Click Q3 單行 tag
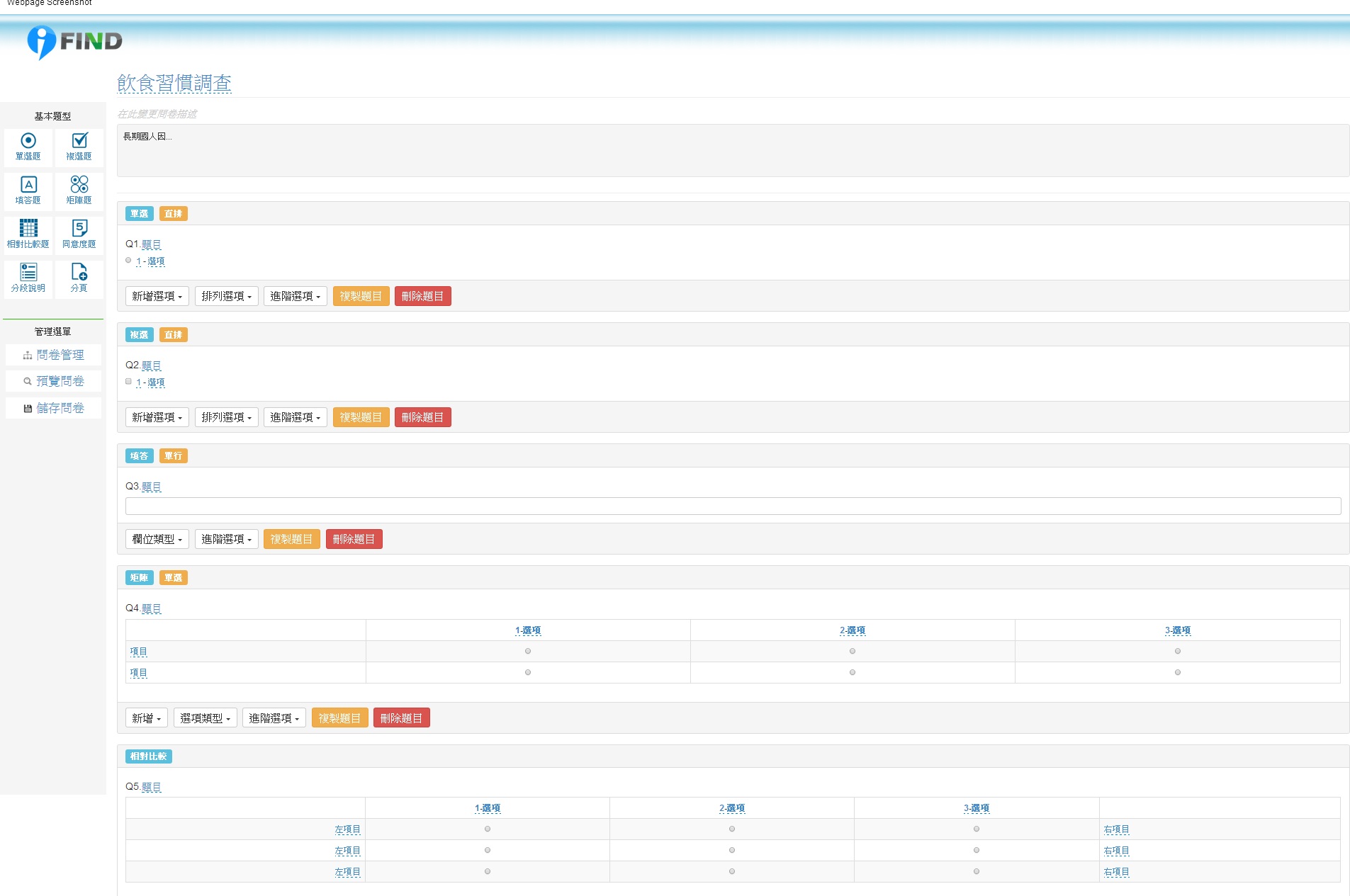Viewport: 1350px width, 896px height. tap(174, 456)
